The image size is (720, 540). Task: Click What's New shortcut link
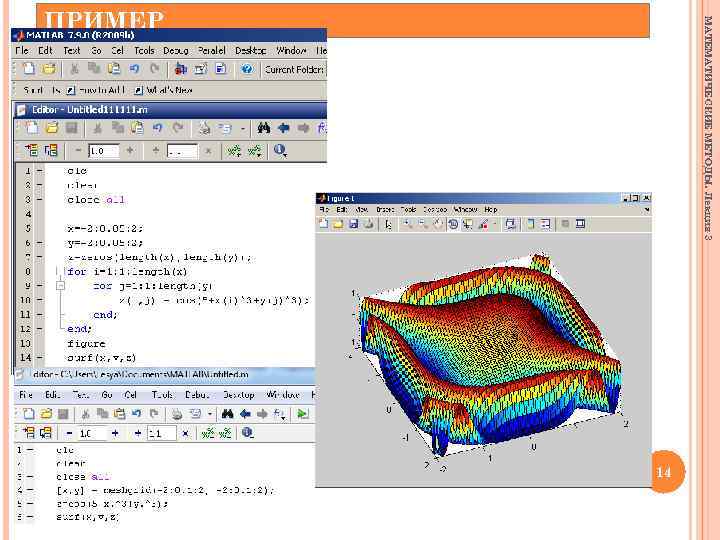pos(164,90)
